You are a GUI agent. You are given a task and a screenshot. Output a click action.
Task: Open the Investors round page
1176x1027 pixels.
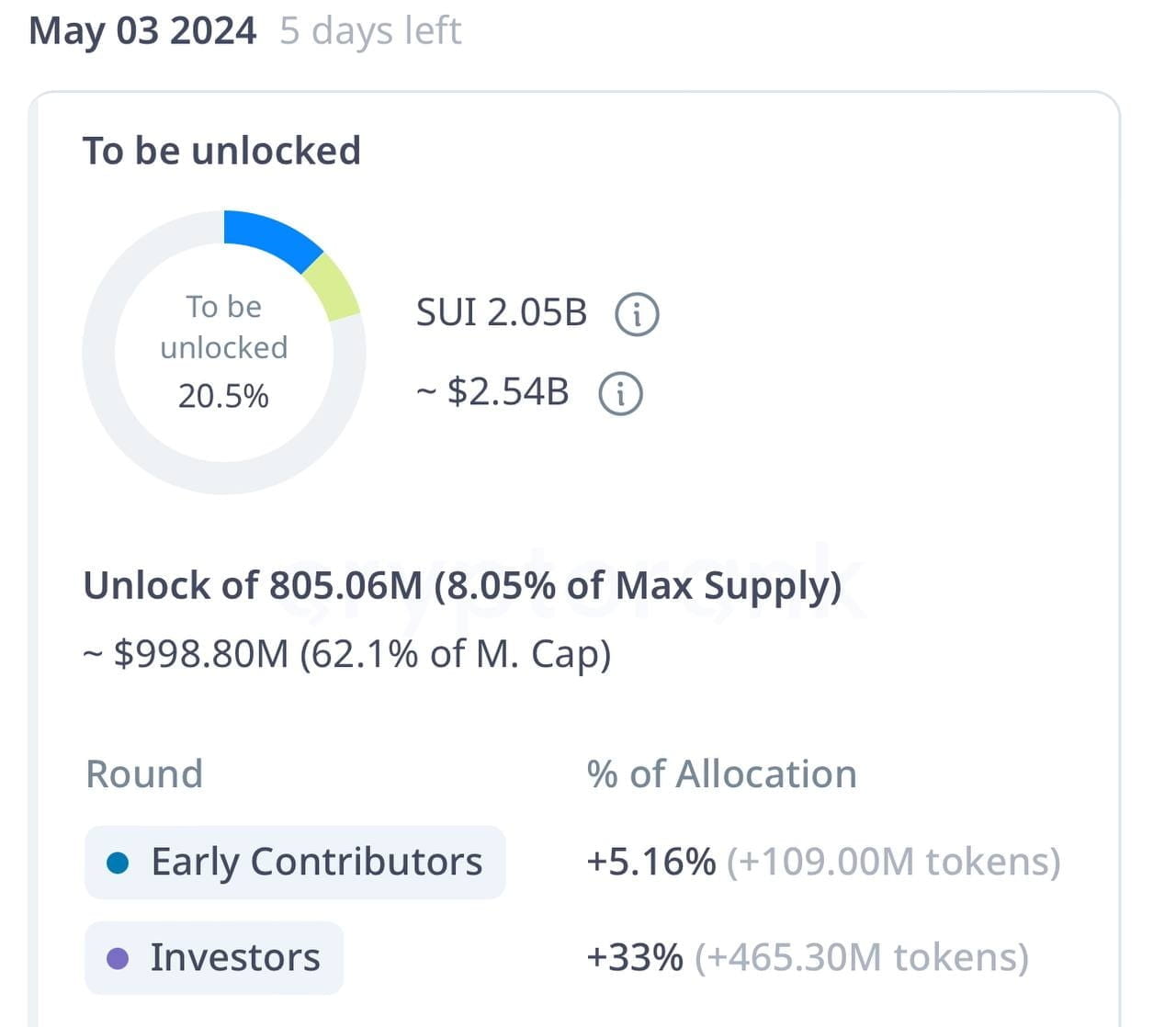pos(235,957)
